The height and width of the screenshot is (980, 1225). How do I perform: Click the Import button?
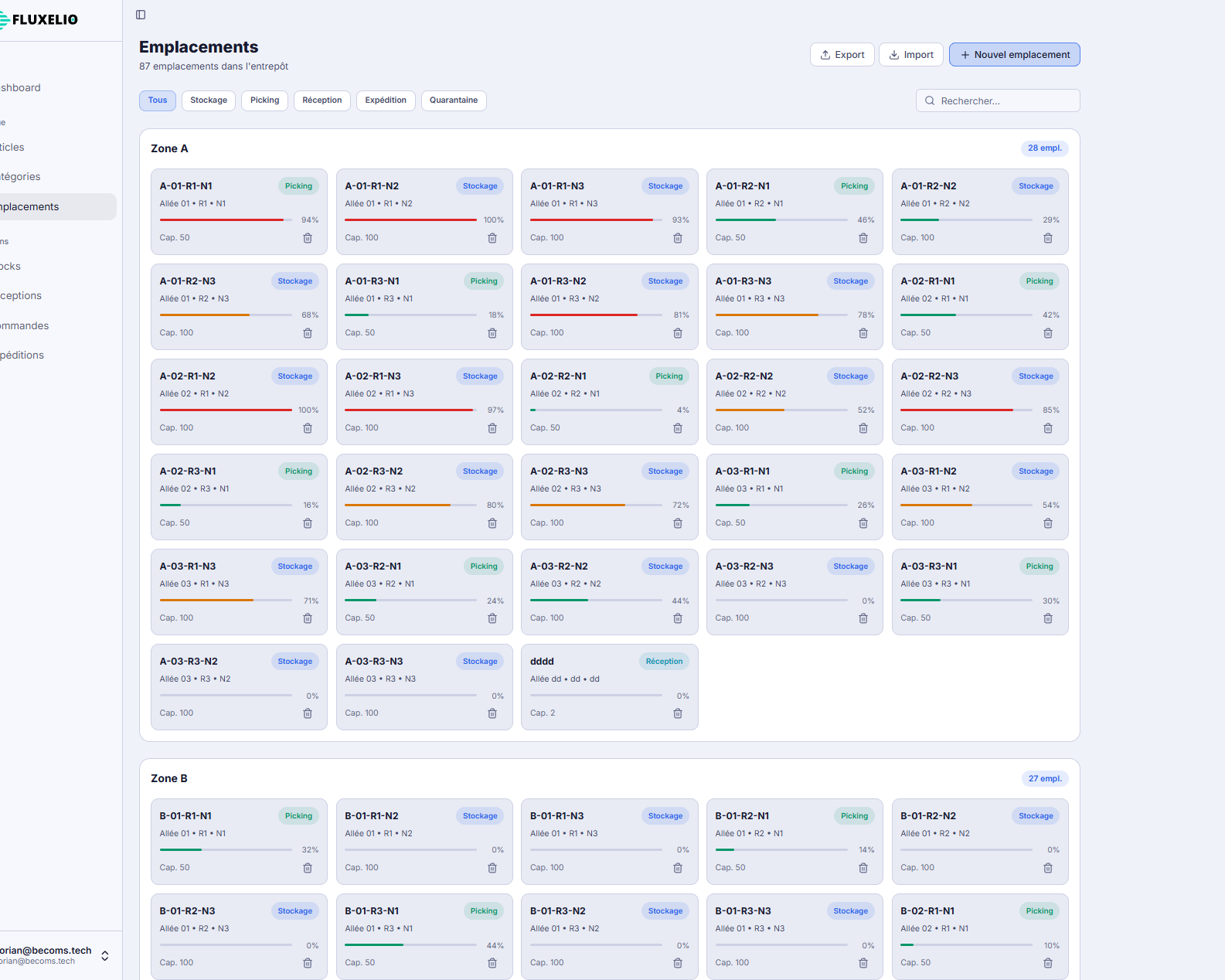[x=911, y=55]
